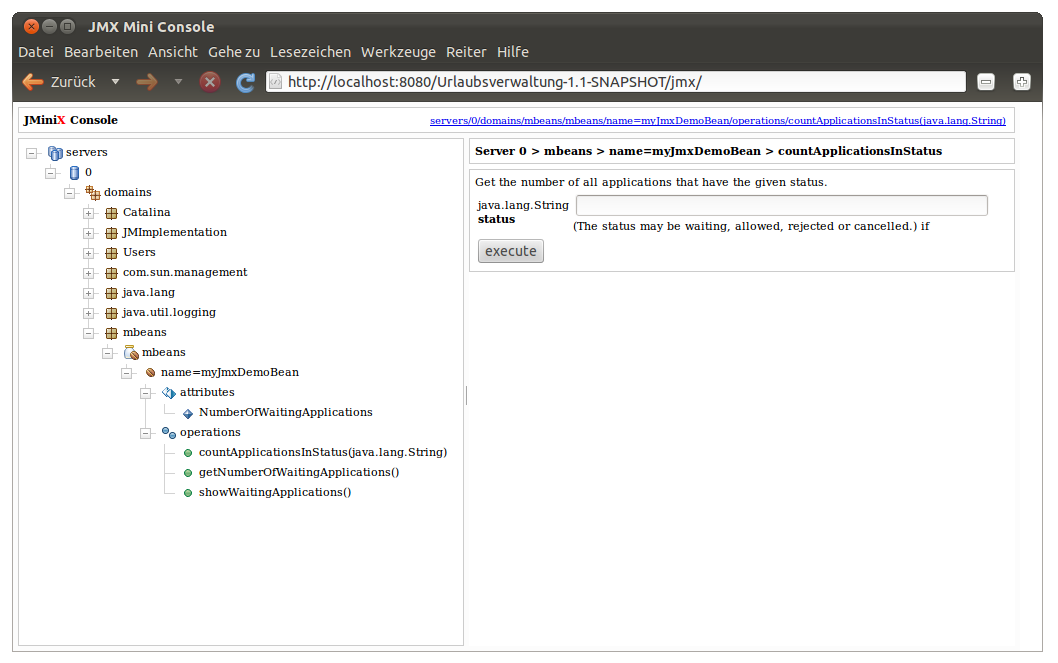Stop loading with the red X

210,82
